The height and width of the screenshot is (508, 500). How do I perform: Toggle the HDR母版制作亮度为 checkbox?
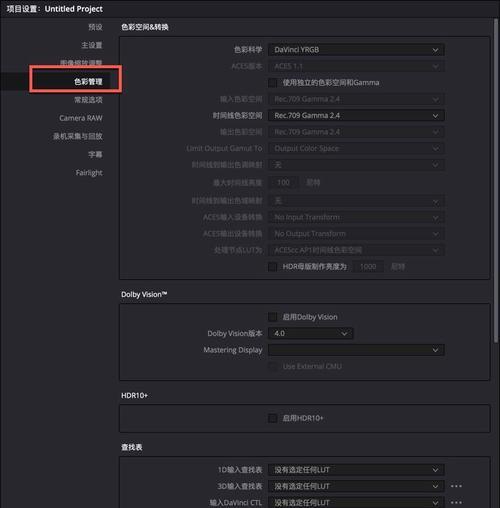coord(272,267)
